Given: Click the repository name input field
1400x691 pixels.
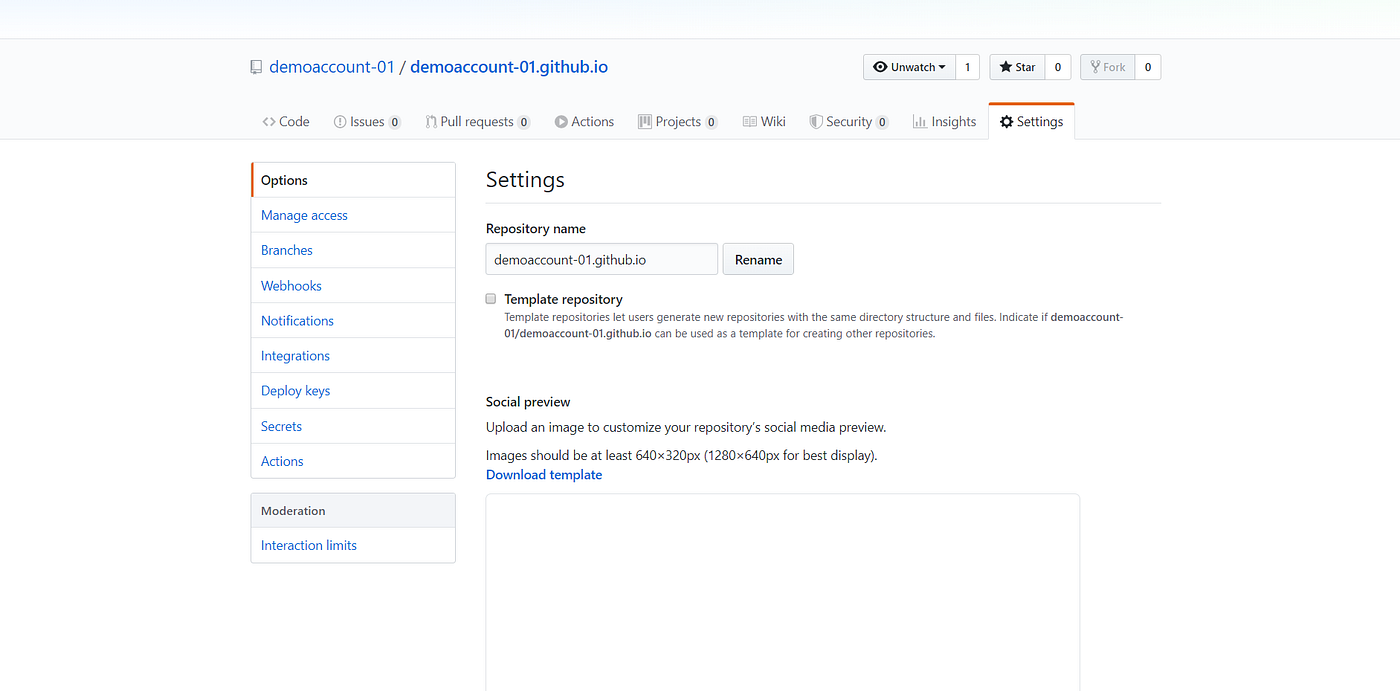Looking at the screenshot, I should [x=600, y=259].
